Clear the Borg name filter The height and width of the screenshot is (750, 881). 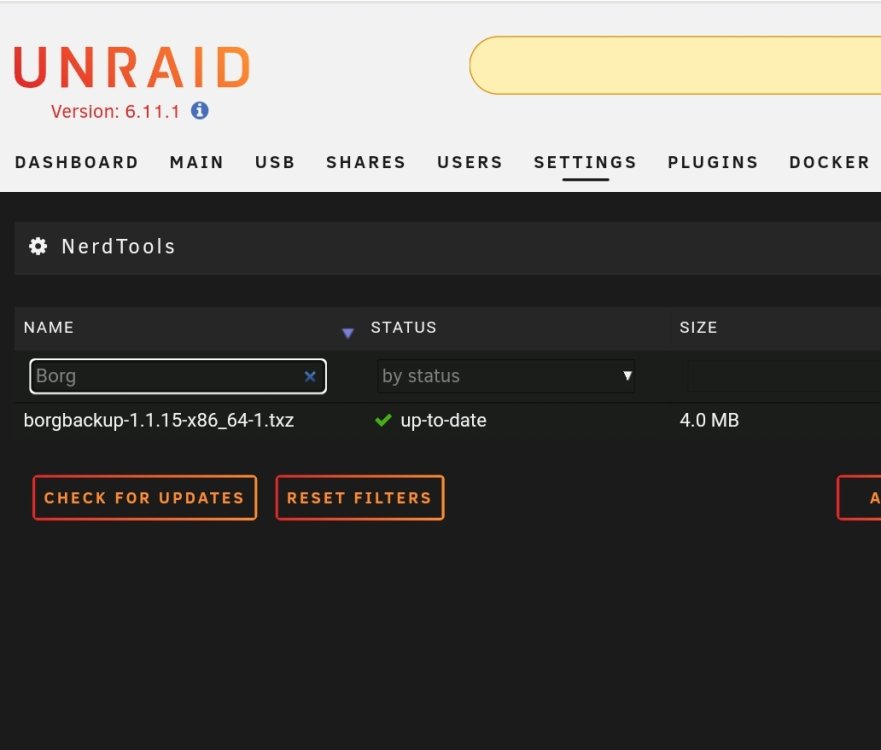[310, 376]
